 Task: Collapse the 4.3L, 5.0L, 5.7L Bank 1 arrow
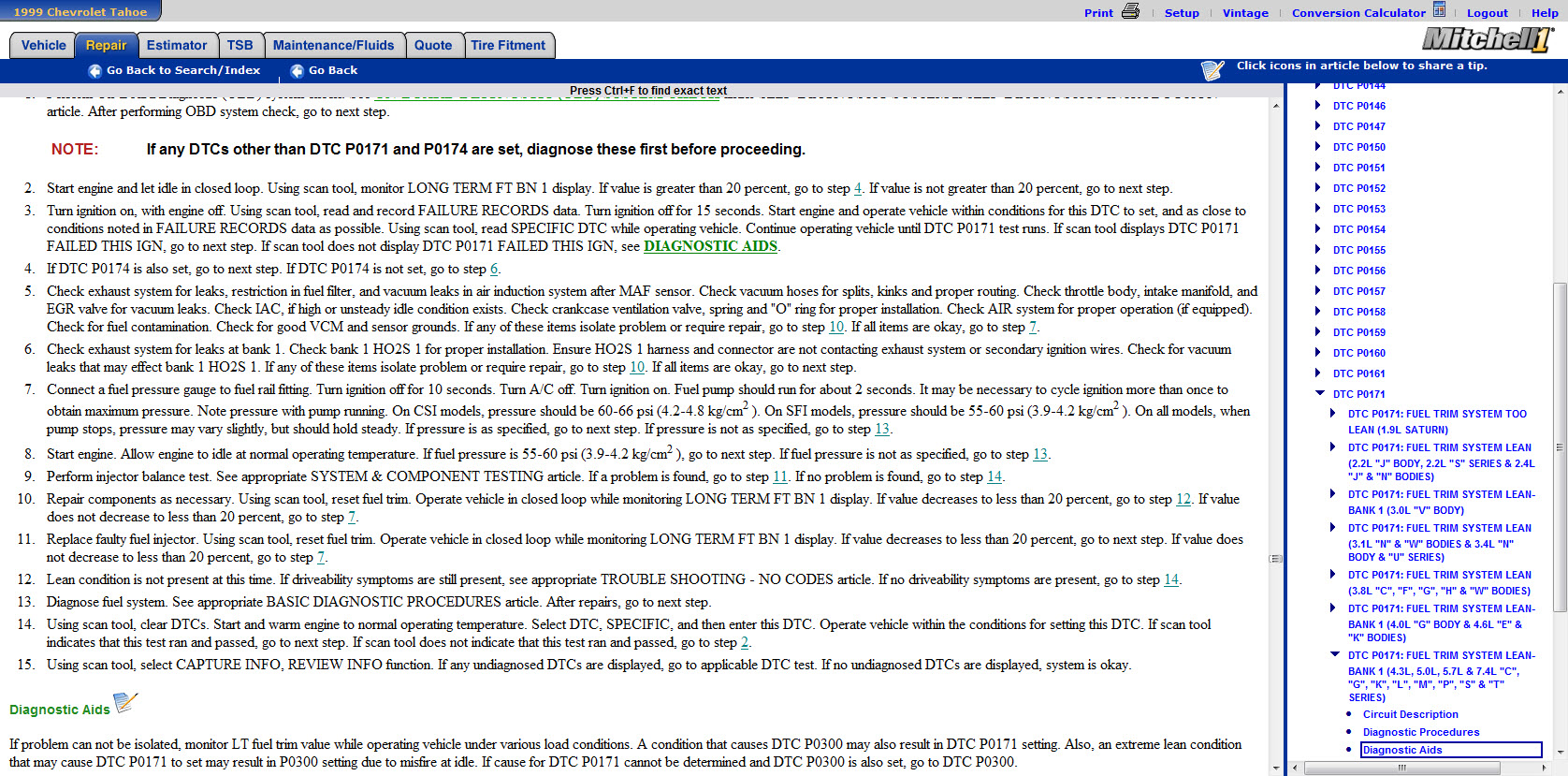click(1334, 654)
